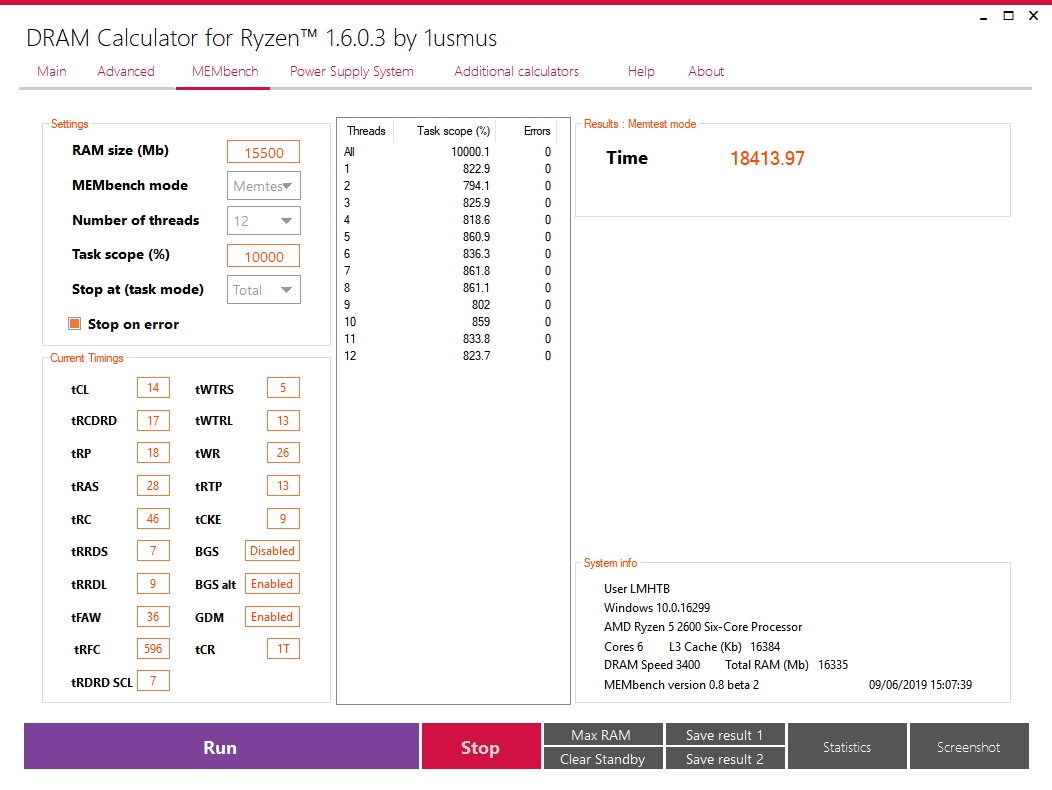Expand Stop at task mode dropdown

click(x=264, y=290)
